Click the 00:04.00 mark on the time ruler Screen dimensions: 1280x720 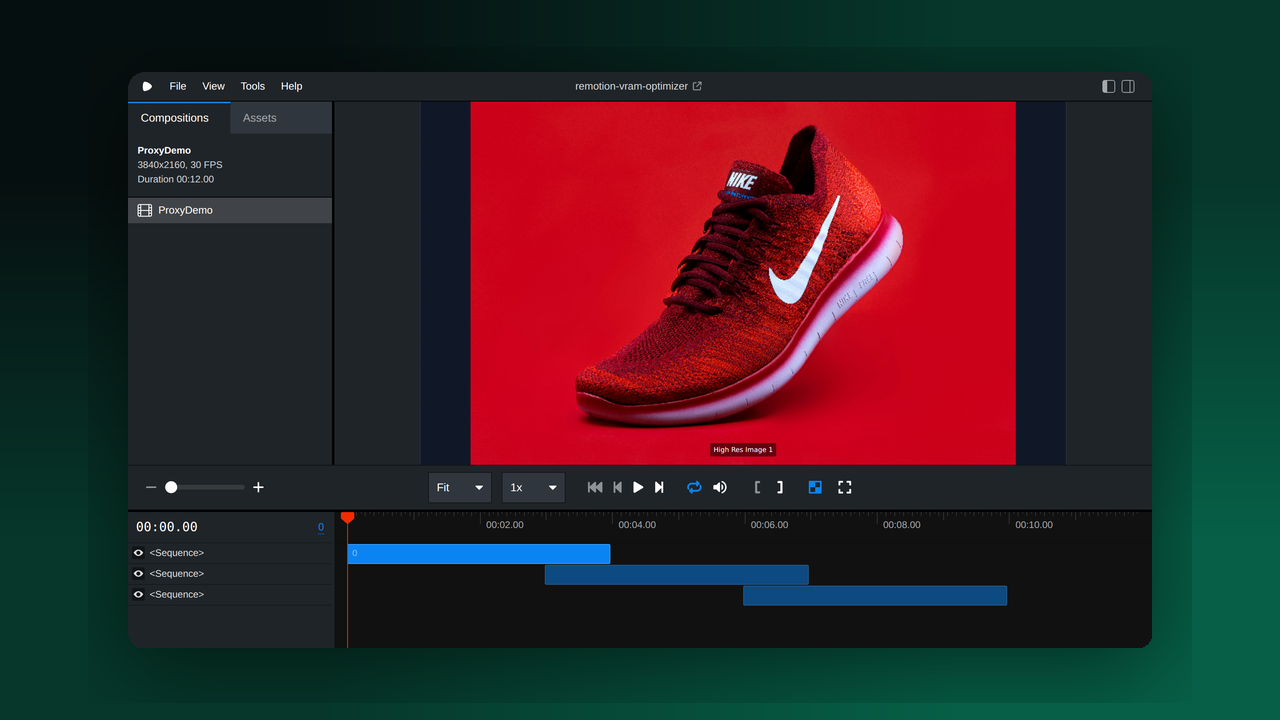point(637,525)
